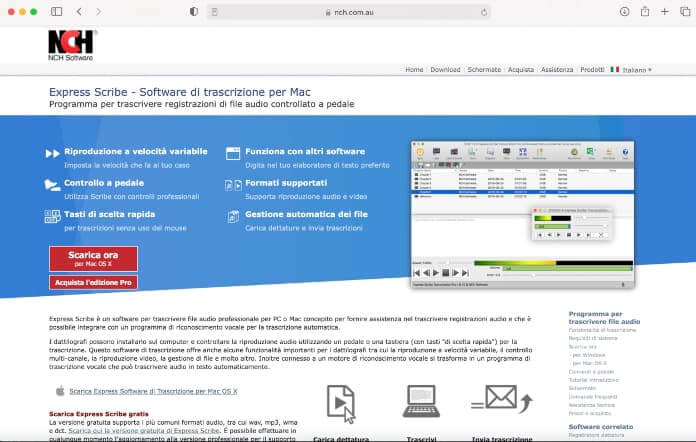696x442 pixels.
Task: Go forward with the Safari forward arrow
Action: (99, 12)
